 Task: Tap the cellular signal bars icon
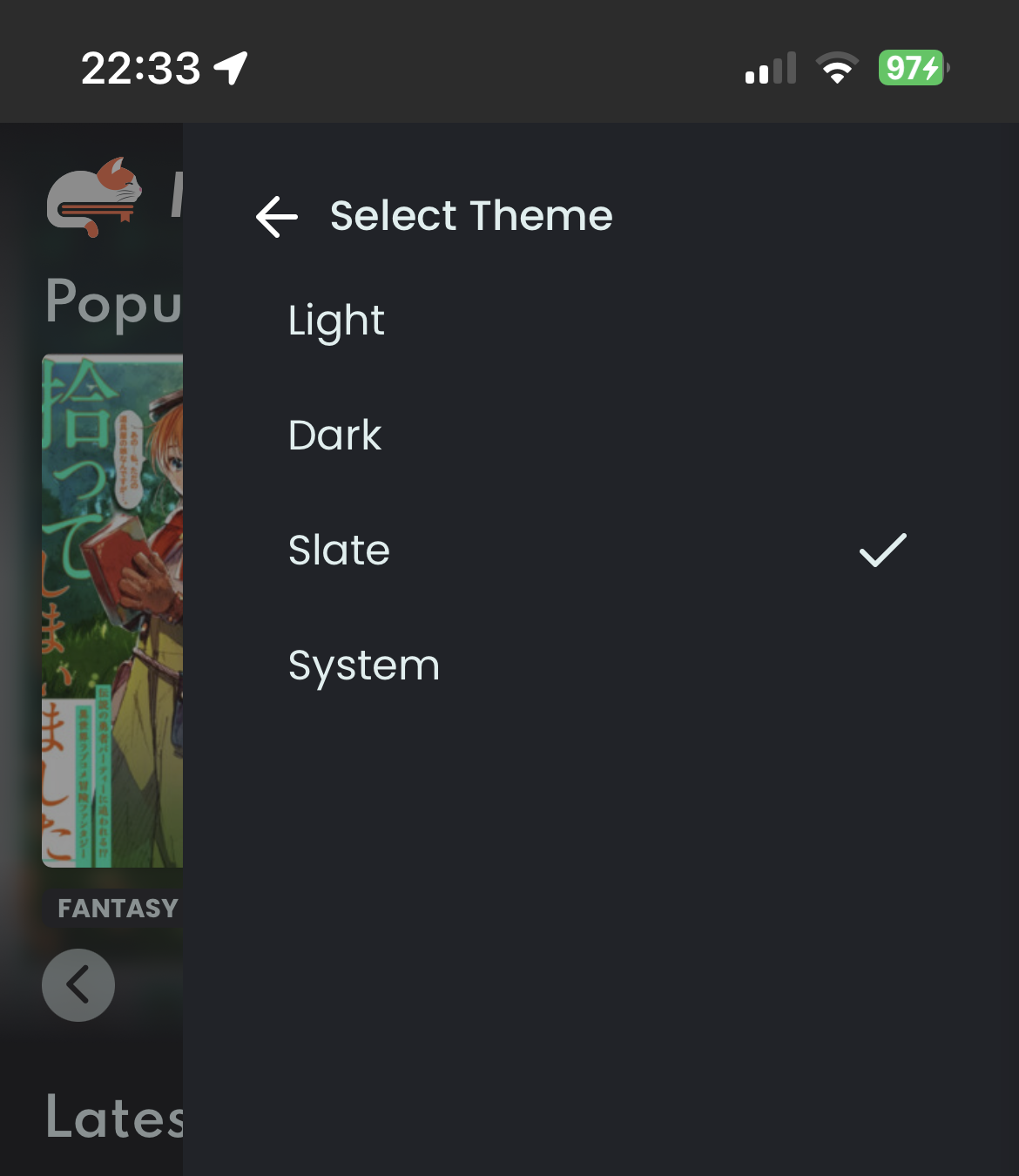(771, 68)
